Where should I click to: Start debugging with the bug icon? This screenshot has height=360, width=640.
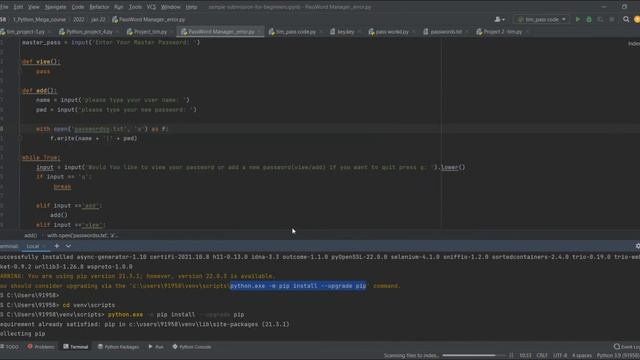click(589, 19)
